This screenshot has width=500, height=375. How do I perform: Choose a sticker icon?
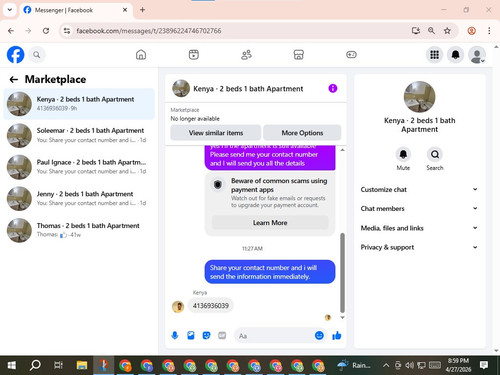206,335
